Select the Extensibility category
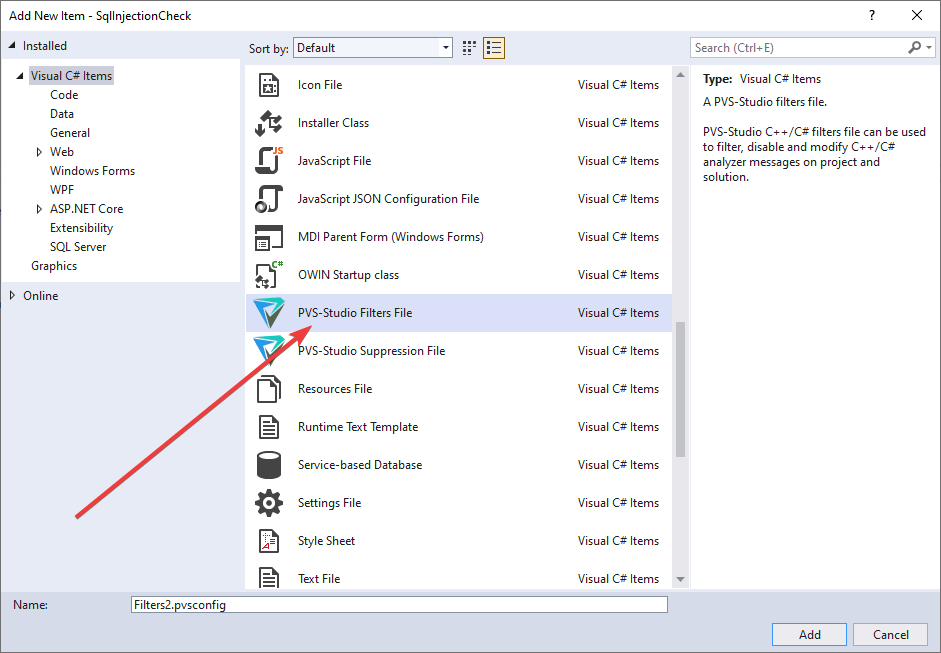Screen dimensions: 941x653 (x=81, y=228)
